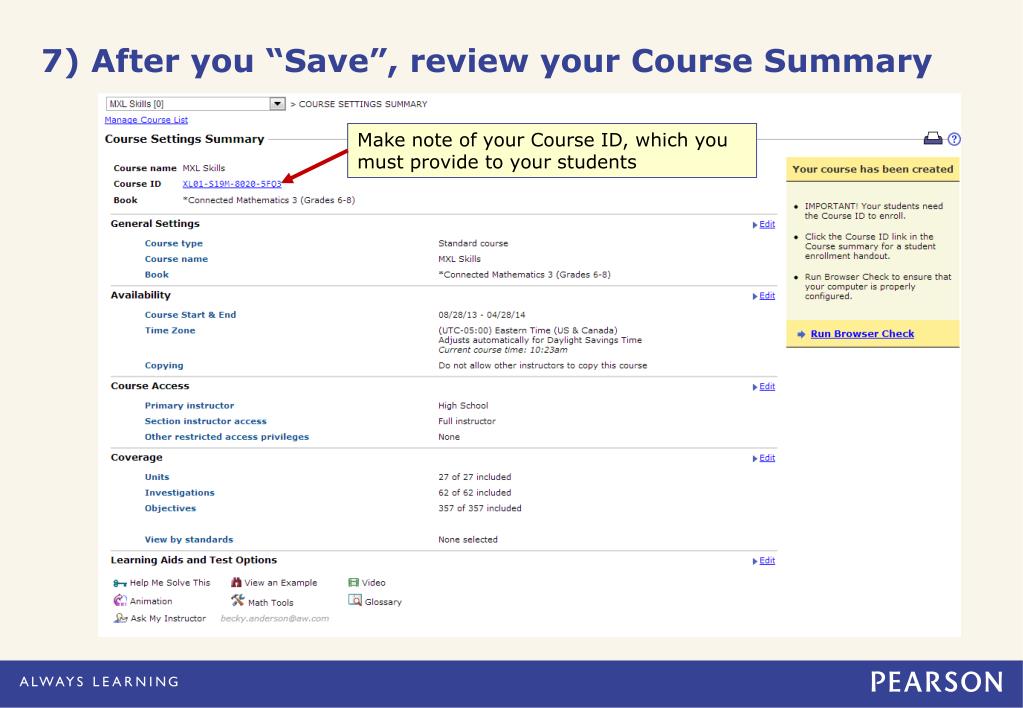Click the '62 of 62 included' value
The width and height of the screenshot is (1023, 708).
474,493
